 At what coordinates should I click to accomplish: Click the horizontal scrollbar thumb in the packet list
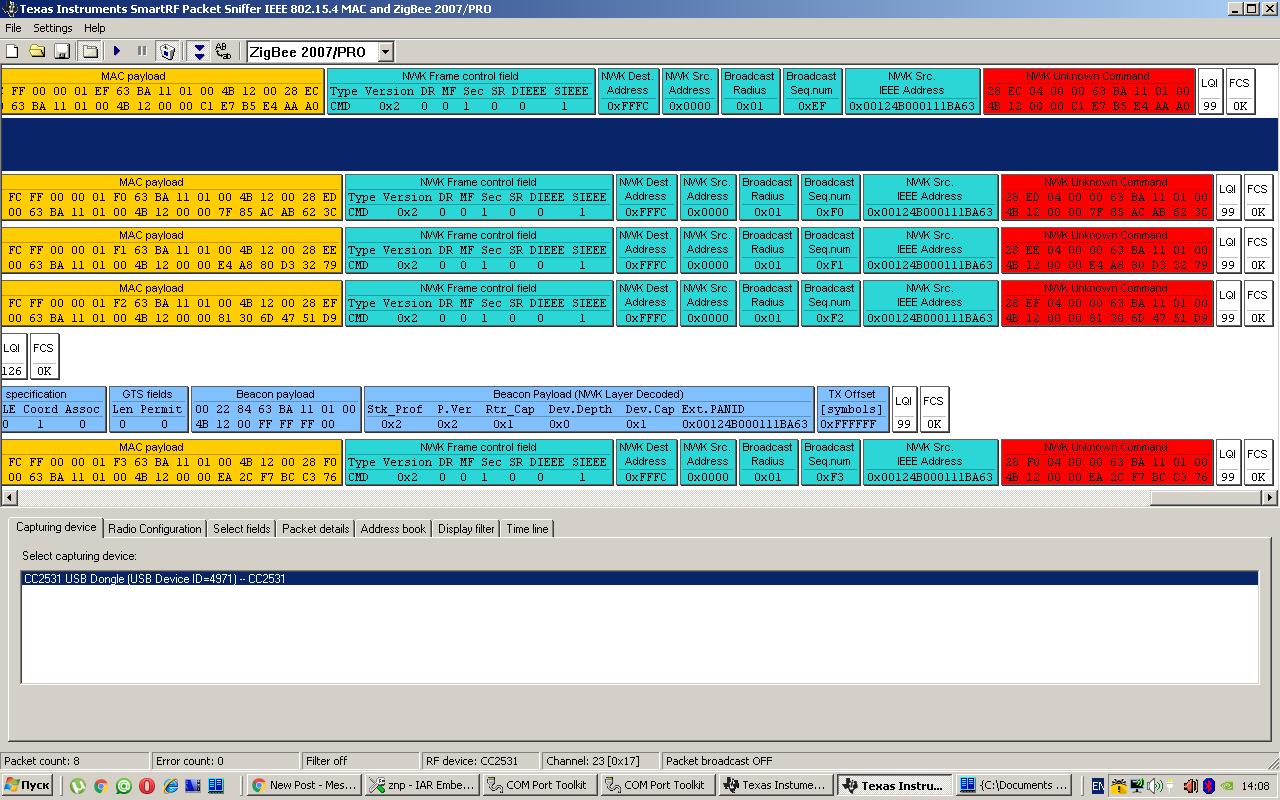click(x=1206, y=497)
